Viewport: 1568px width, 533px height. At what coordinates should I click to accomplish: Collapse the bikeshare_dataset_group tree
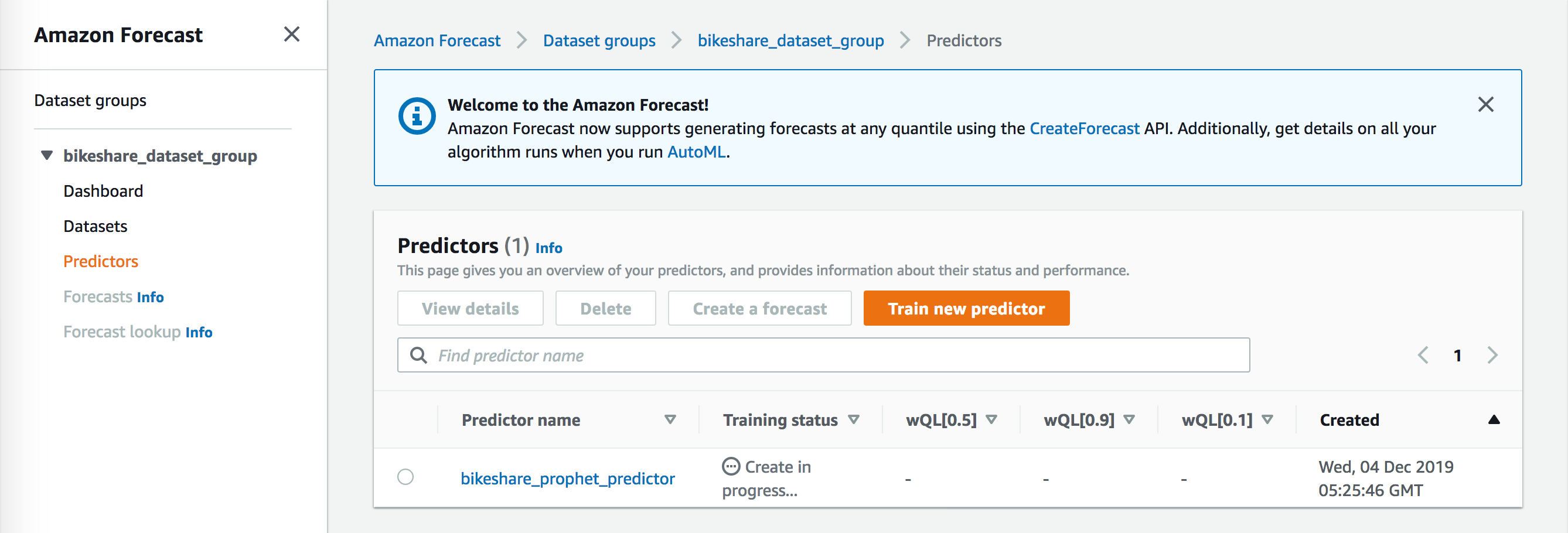pyautogui.click(x=46, y=155)
